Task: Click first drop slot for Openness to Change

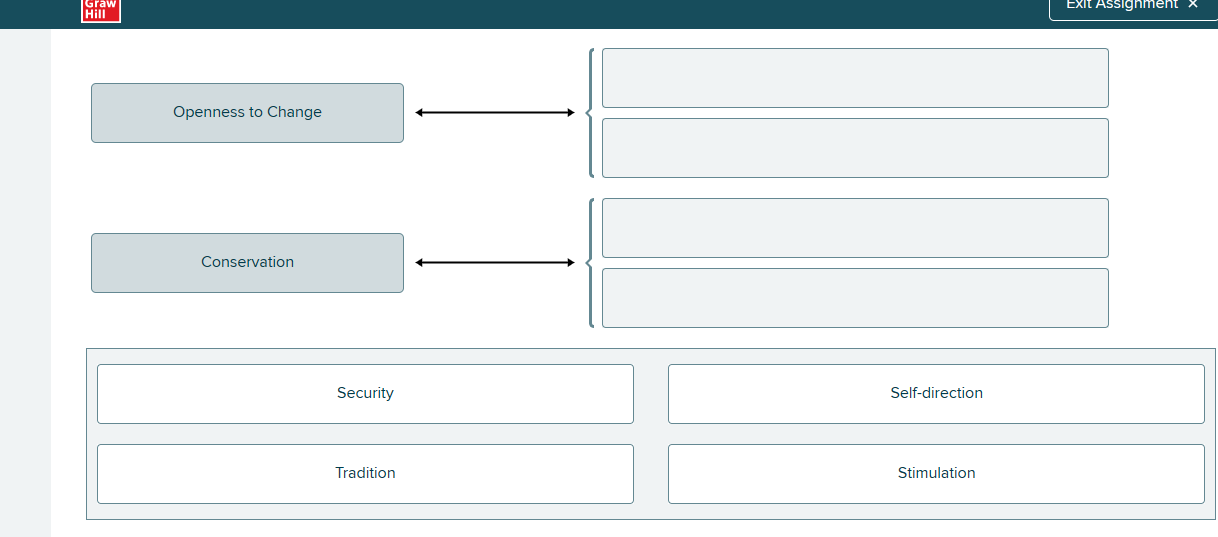Action: pyautogui.click(x=855, y=78)
